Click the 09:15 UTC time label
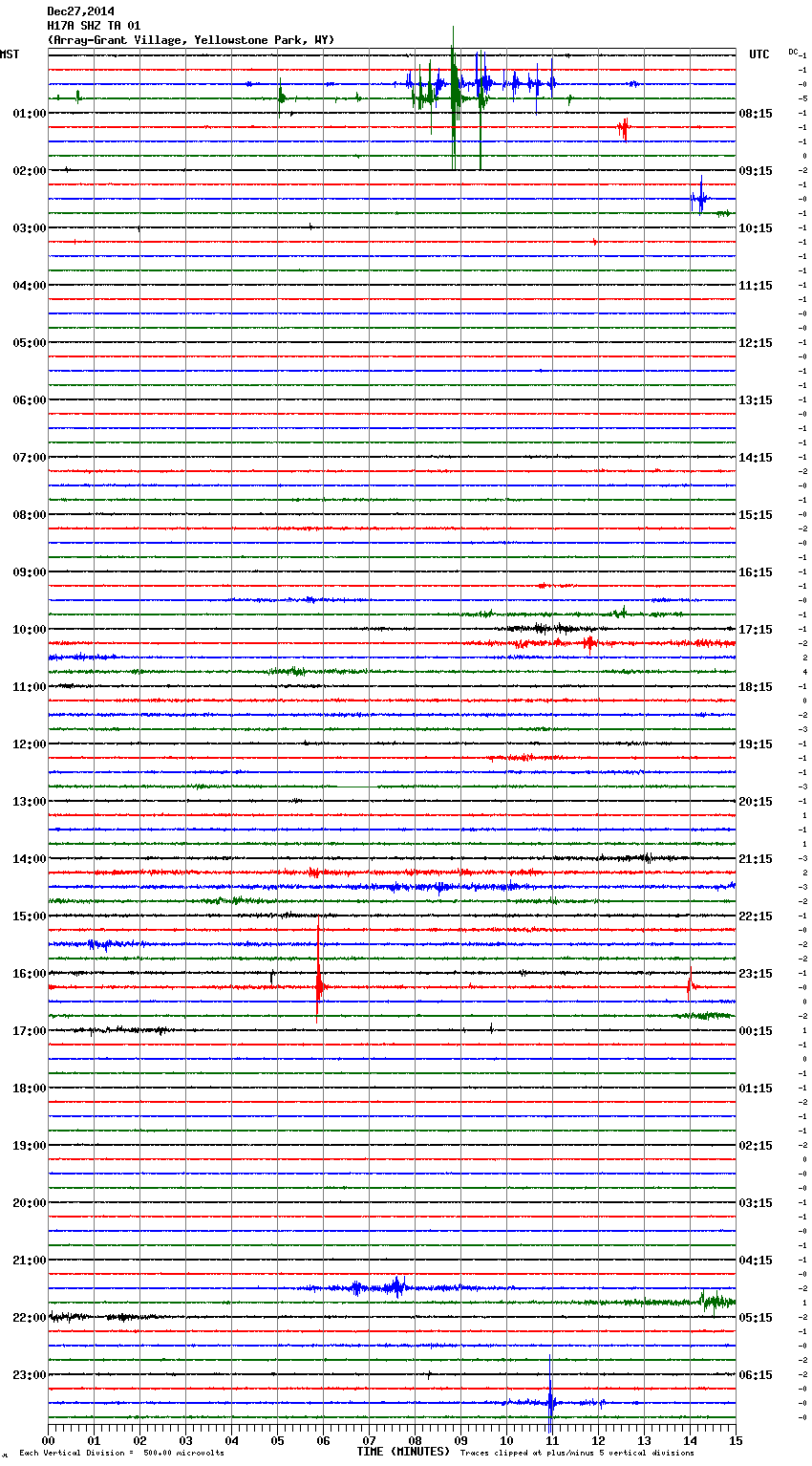812x1466 pixels. (x=756, y=171)
